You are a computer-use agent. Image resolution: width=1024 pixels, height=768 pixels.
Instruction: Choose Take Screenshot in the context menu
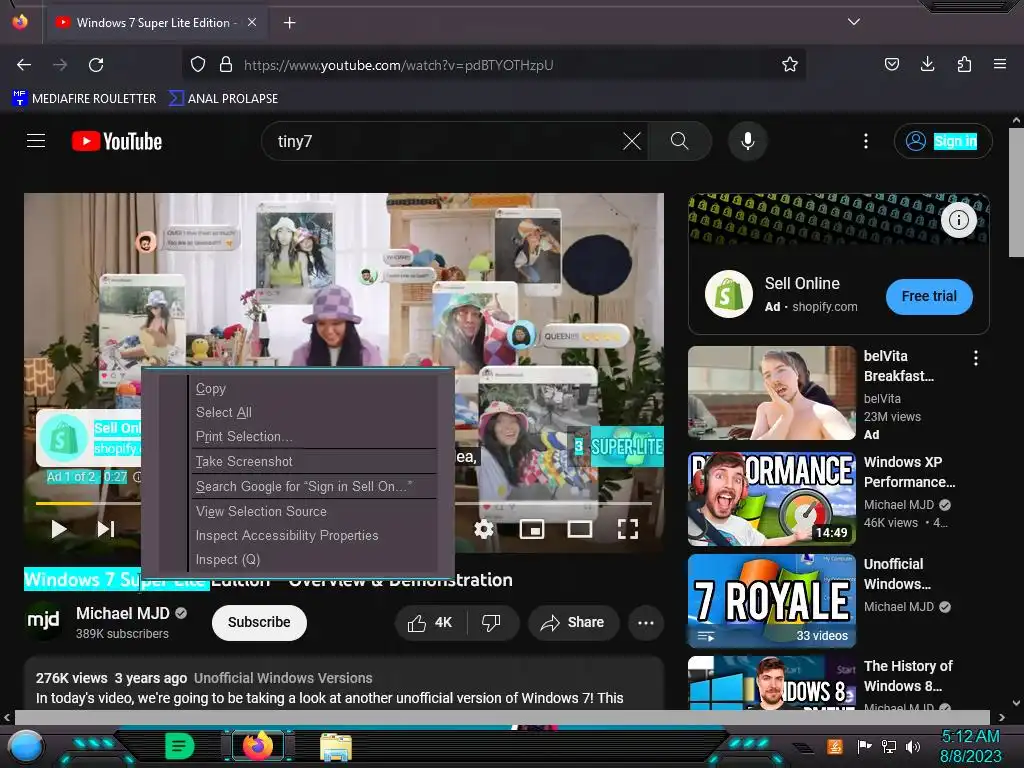coord(315,461)
